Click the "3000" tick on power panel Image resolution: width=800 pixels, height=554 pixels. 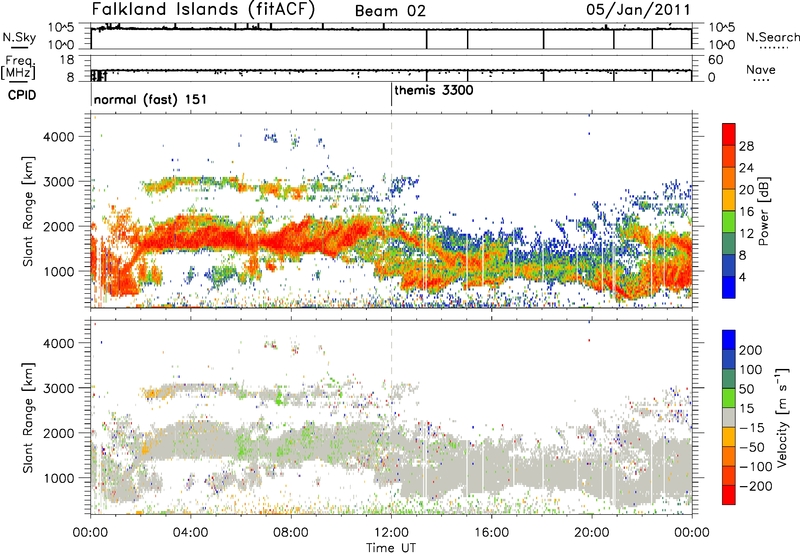tap(59, 182)
